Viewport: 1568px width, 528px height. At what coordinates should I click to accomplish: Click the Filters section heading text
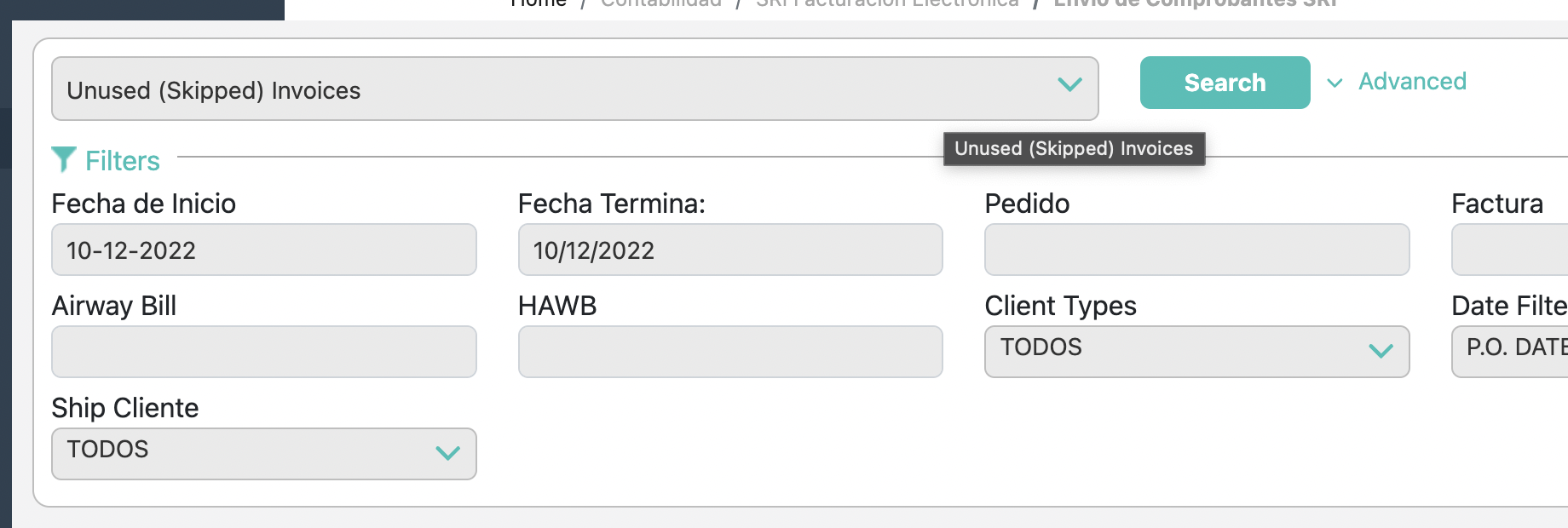click(123, 161)
